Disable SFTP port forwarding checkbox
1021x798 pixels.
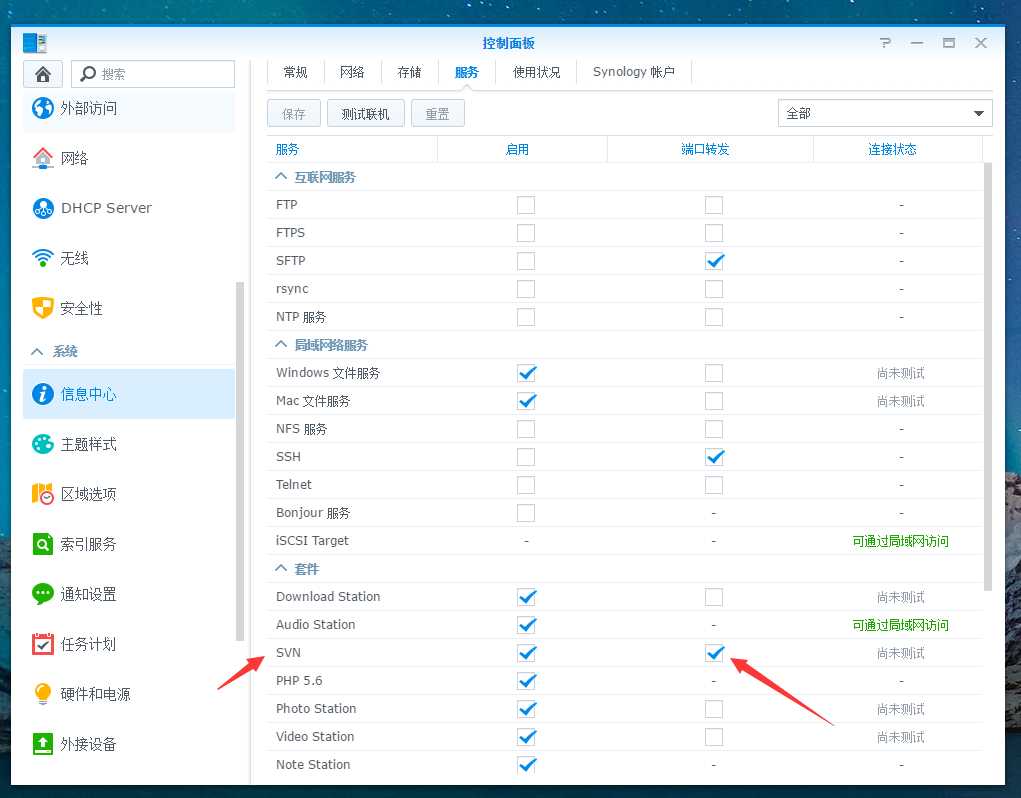tap(714, 261)
